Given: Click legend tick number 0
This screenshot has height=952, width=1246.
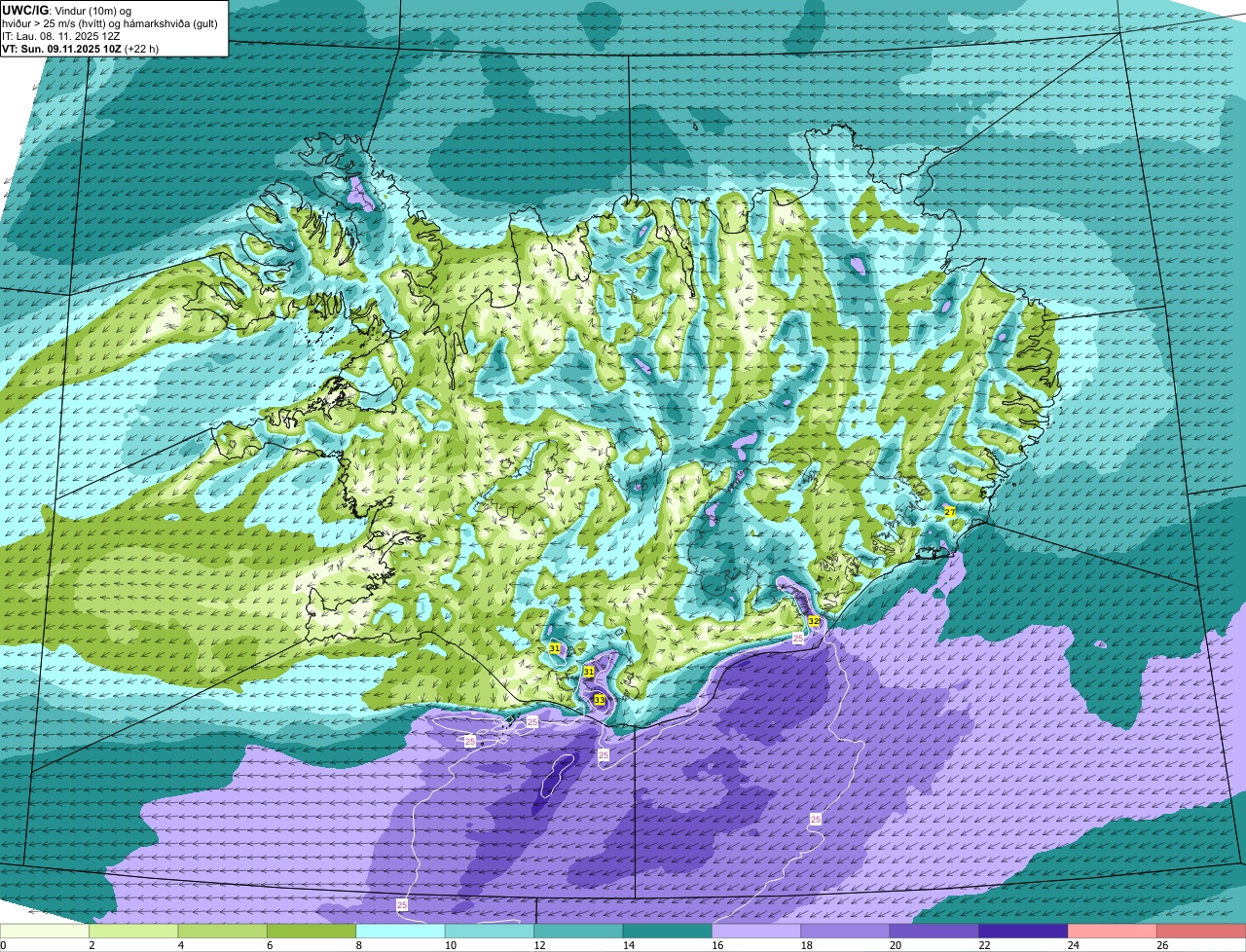Looking at the screenshot, I should [x=3, y=945].
